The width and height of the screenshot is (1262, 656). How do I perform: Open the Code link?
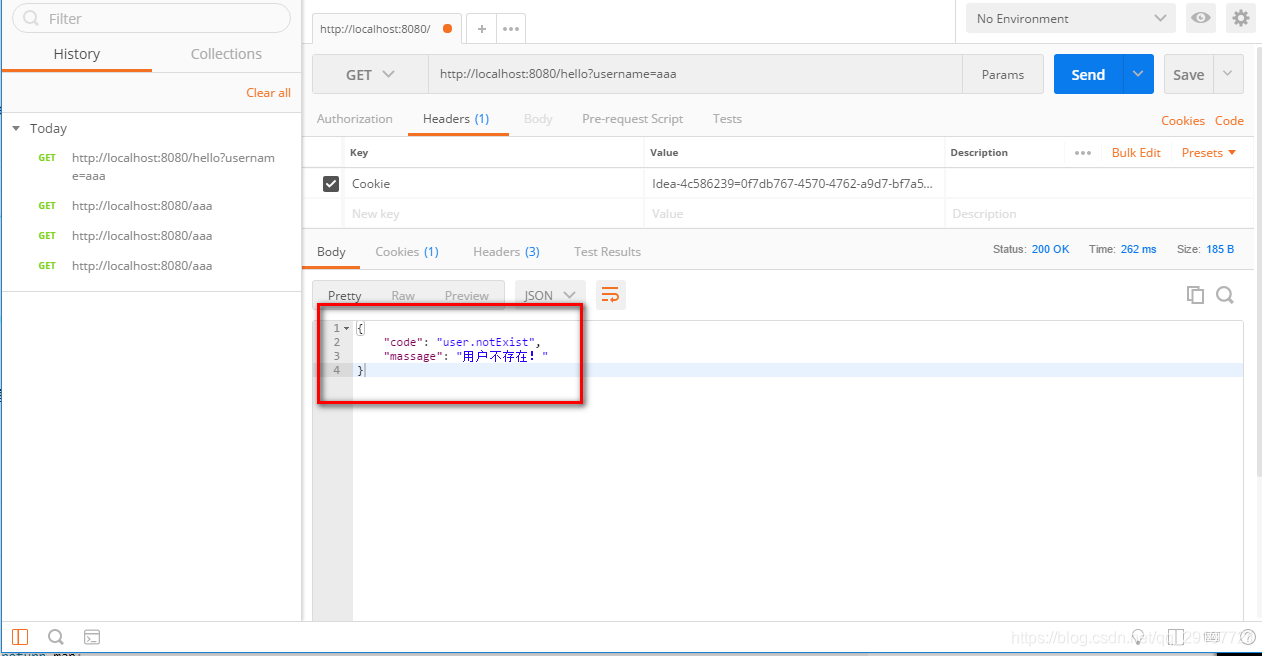pyautogui.click(x=1229, y=121)
